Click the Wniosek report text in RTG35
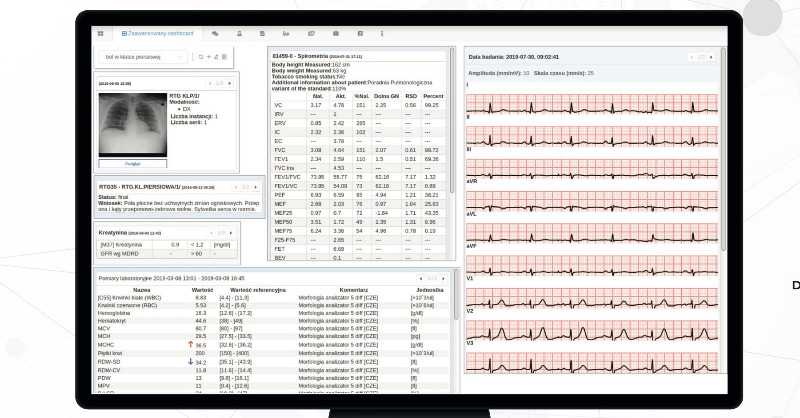The height and width of the screenshot is (418, 800). click(x=179, y=206)
